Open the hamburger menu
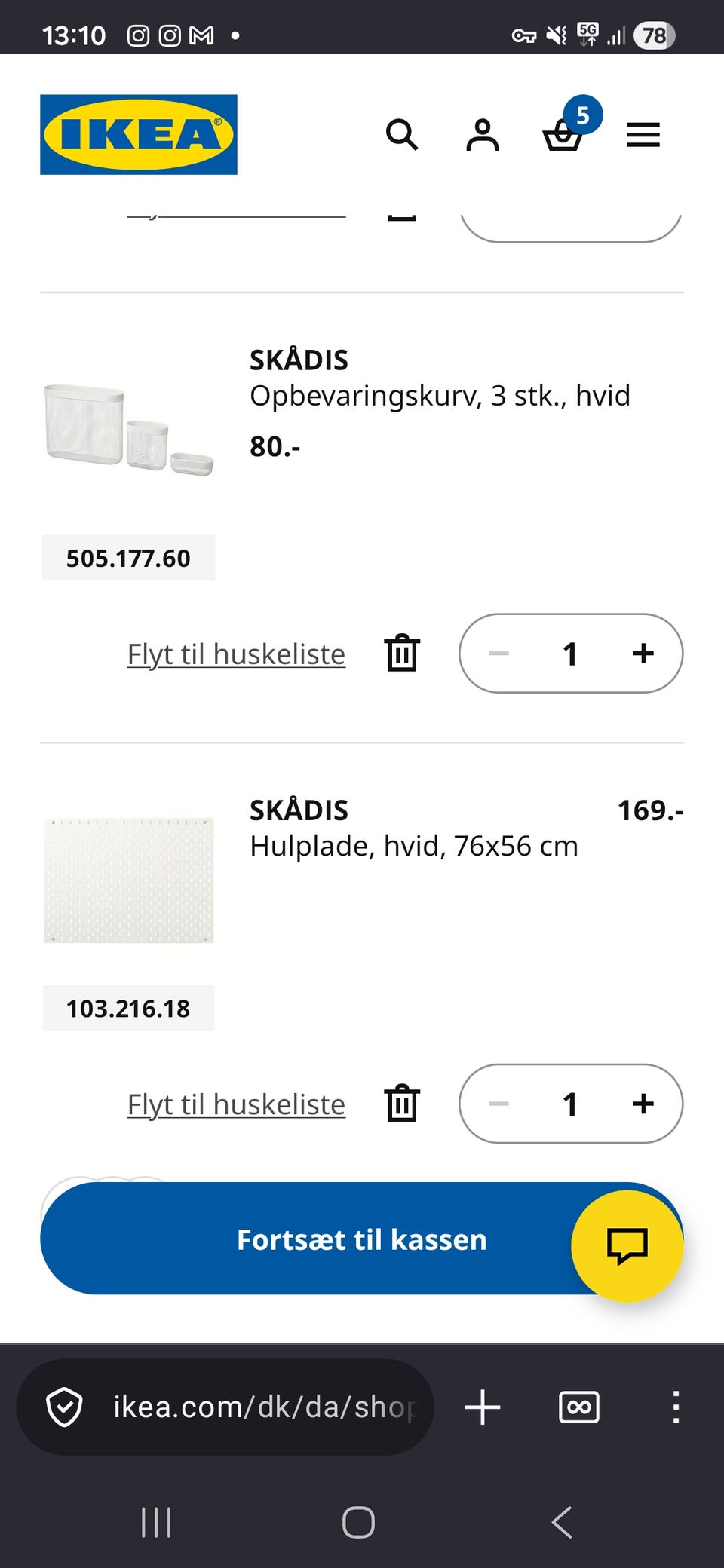Image resolution: width=724 pixels, height=1568 pixels. pyautogui.click(x=643, y=135)
